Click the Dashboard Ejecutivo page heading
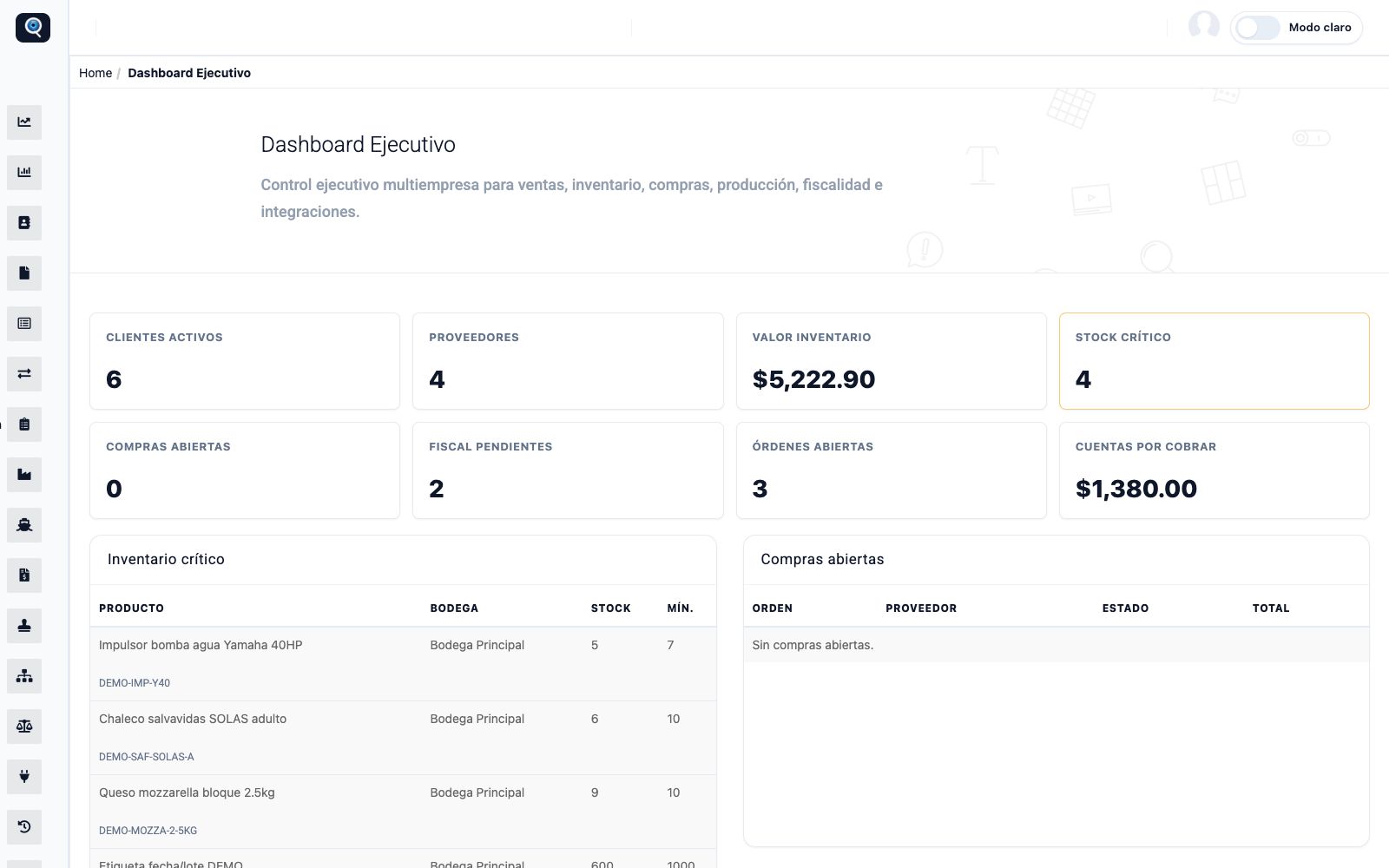The height and width of the screenshot is (868, 1389). pyautogui.click(x=358, y=145)
